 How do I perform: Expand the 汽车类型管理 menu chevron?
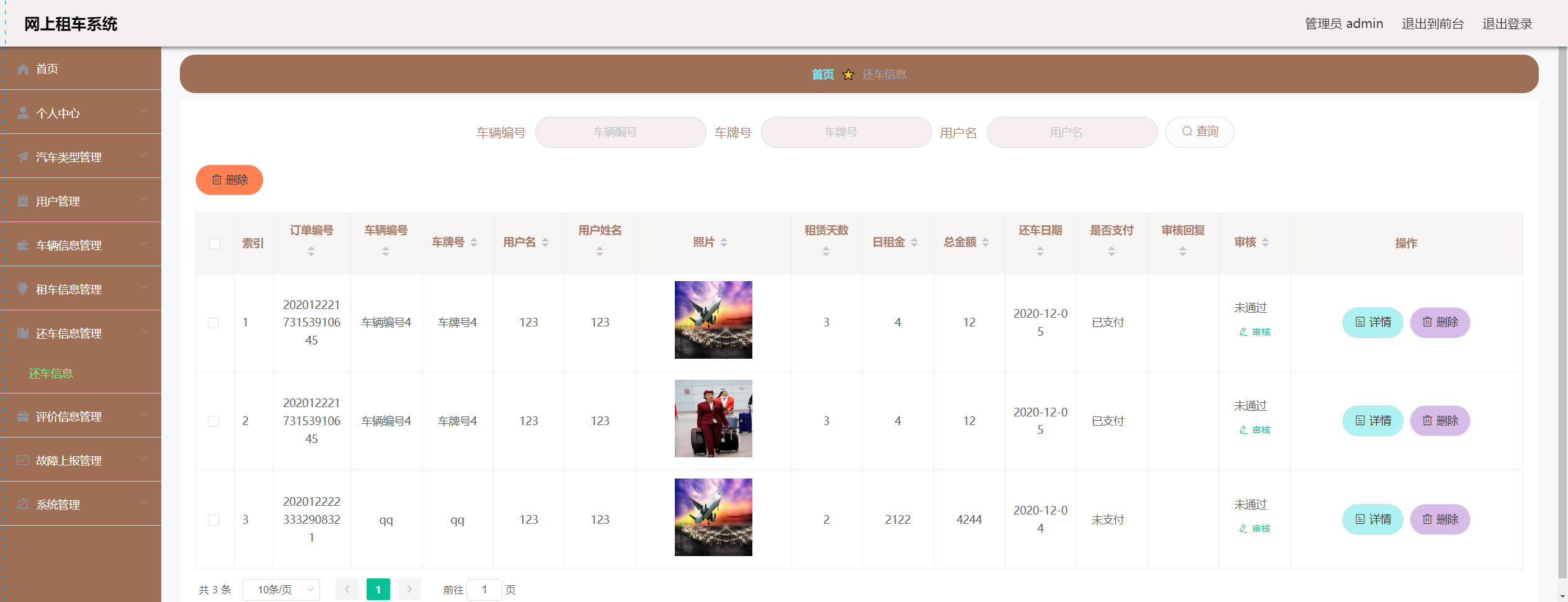pos(143,155)
